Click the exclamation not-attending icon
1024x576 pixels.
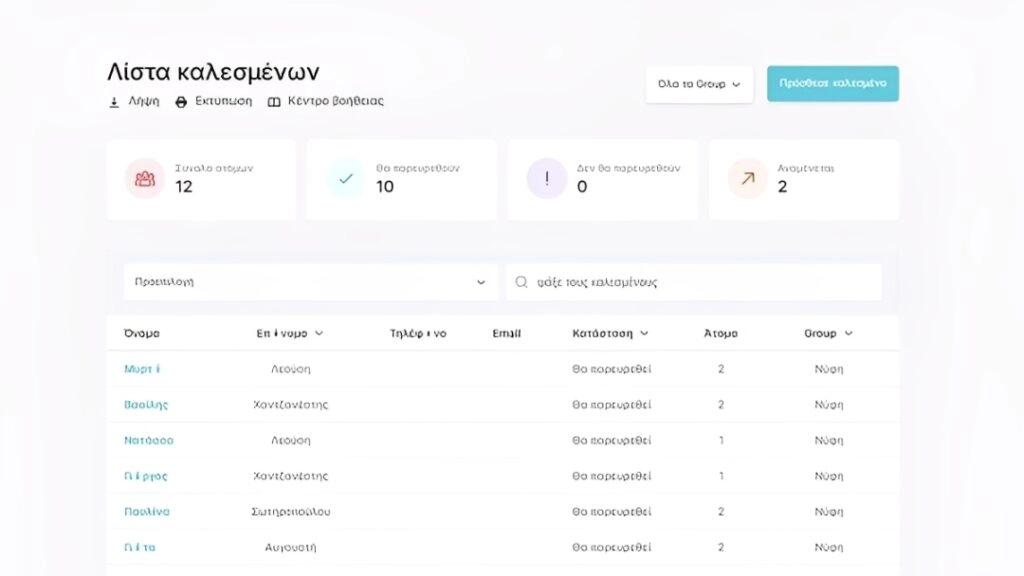coord(547,179)
